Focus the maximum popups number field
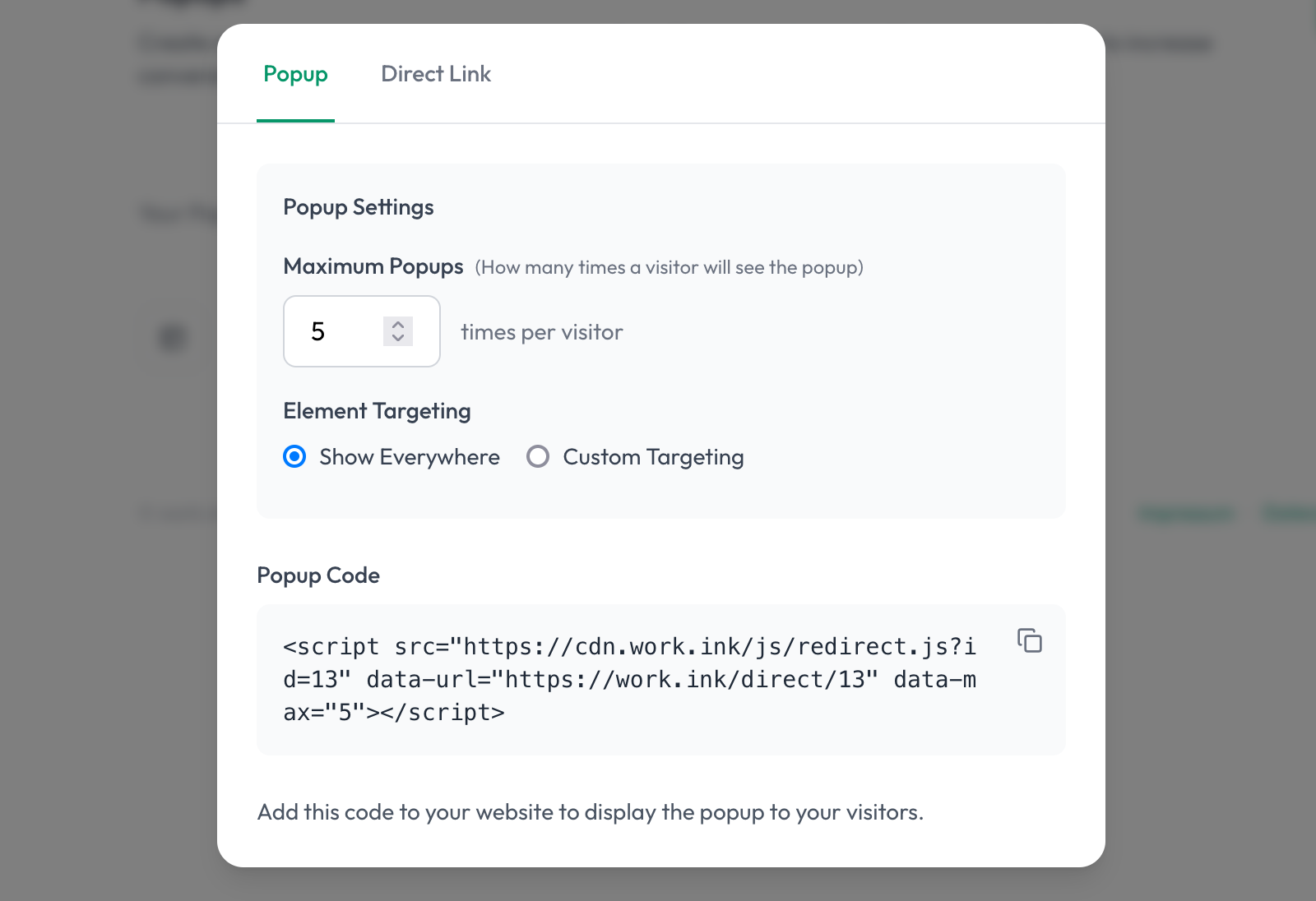The image size is (1316, 901). [362, 331]
